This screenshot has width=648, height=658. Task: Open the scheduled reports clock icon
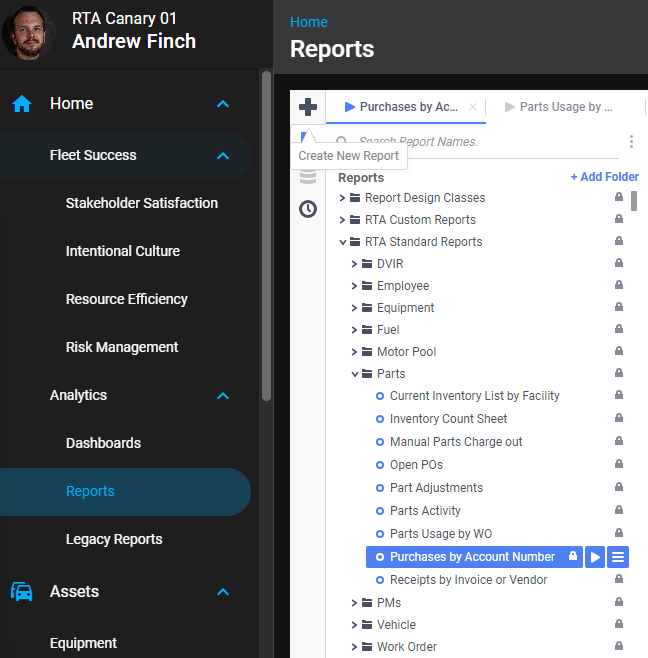pos(308,209)
